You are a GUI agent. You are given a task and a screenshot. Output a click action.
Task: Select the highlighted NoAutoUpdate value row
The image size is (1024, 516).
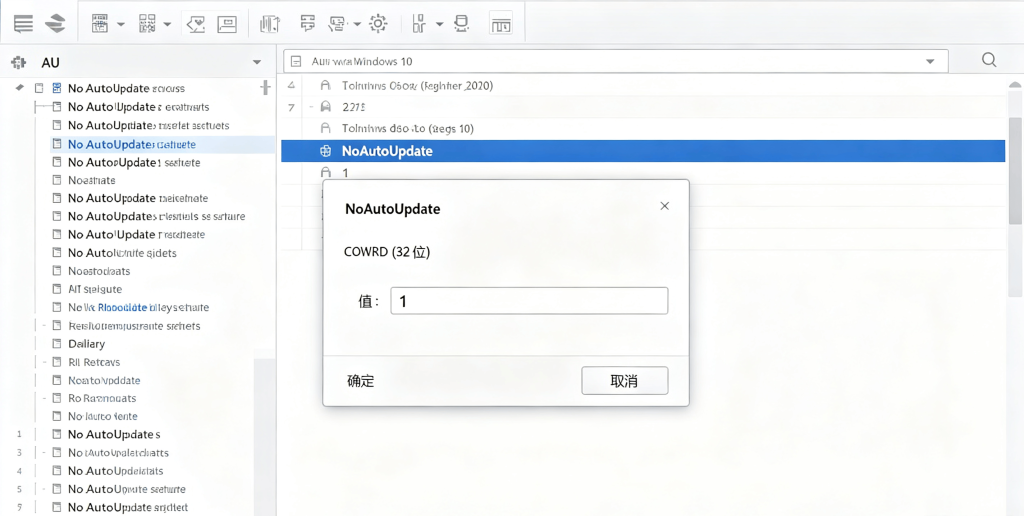point(643,151)
